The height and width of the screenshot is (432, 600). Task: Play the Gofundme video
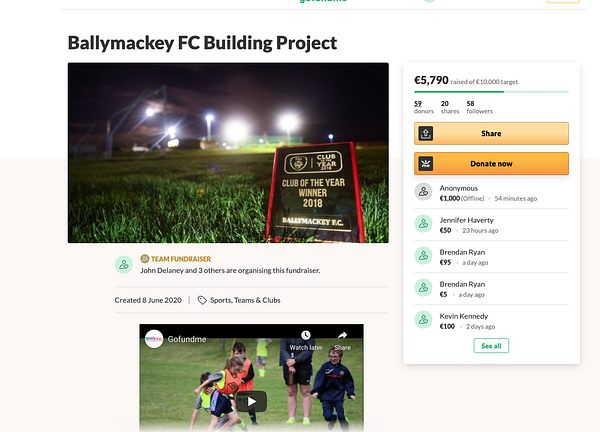(x=251, y=401)
